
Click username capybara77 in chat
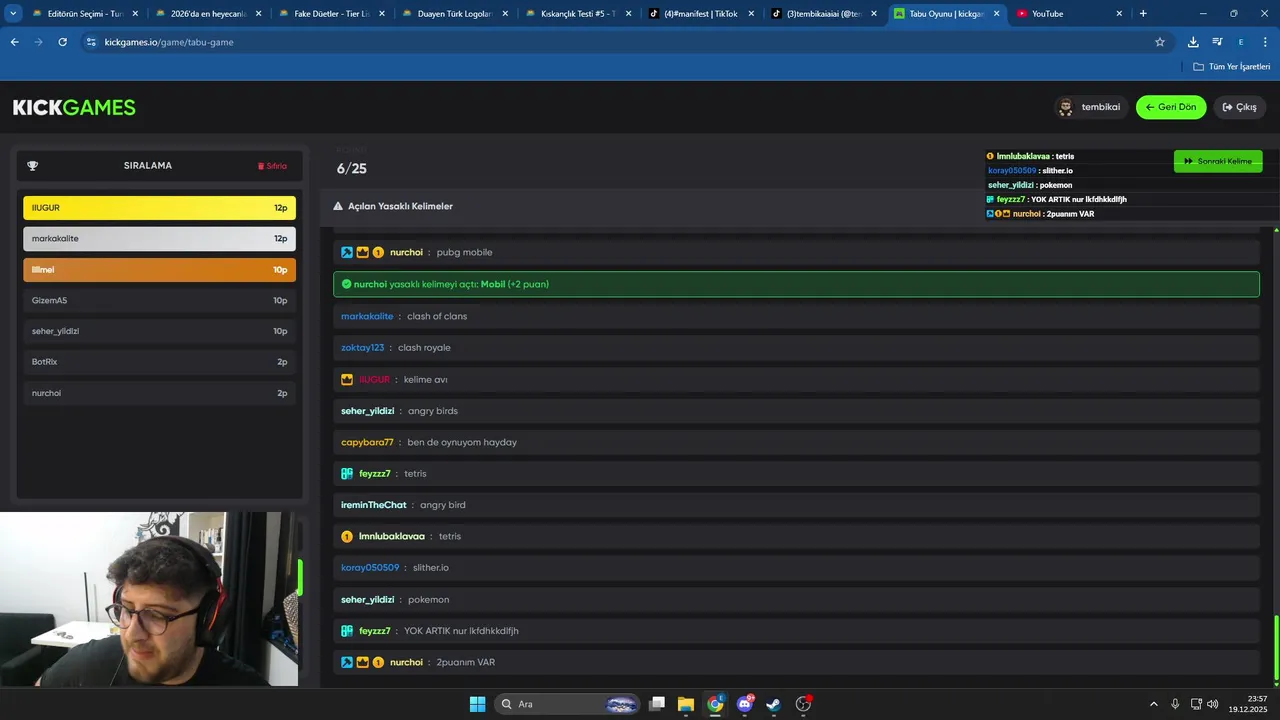click(x=367, y=442)
